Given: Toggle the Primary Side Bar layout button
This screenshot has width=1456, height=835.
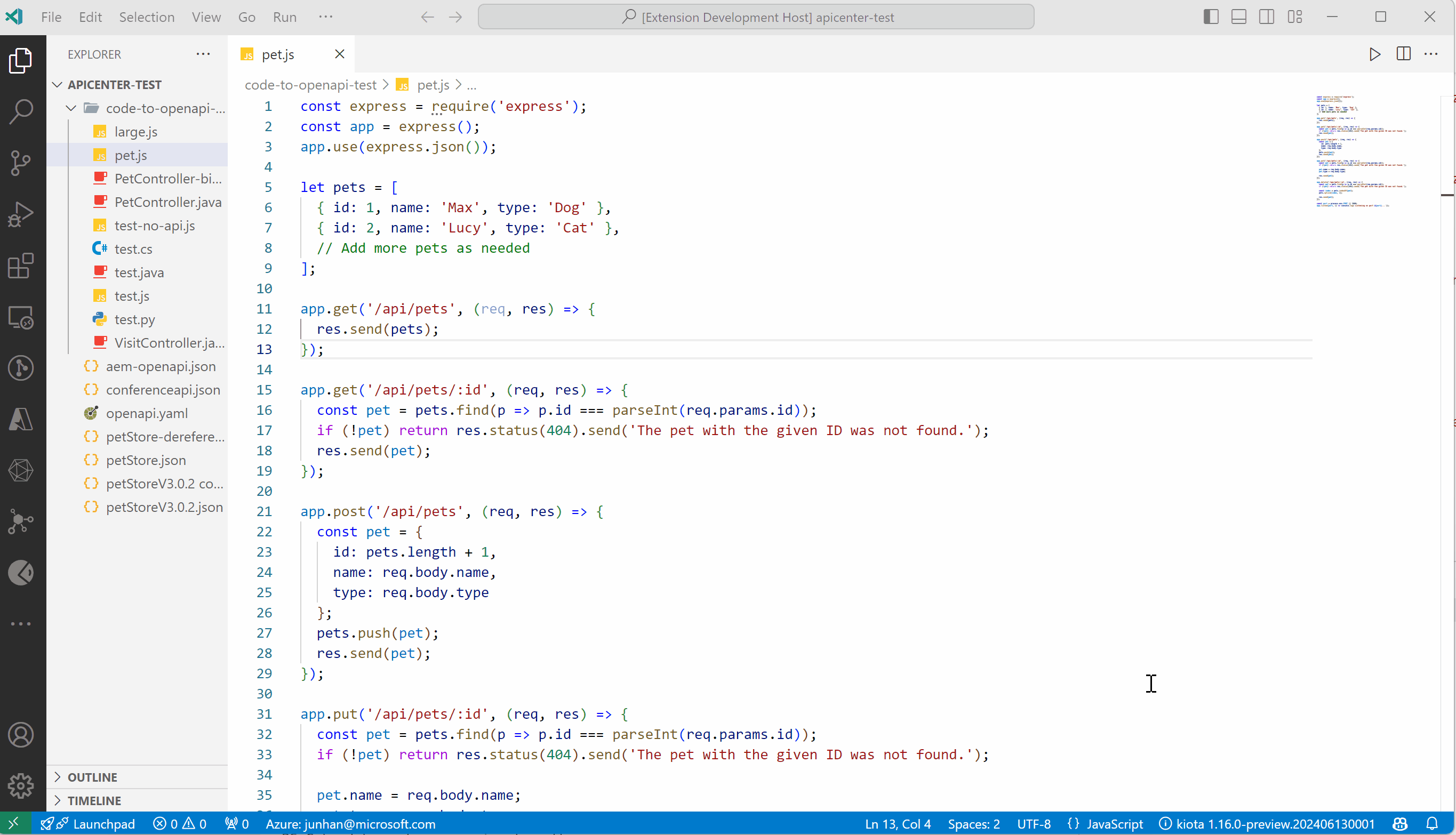Looking at the screenshot, I should click(x=1211, y=17).
